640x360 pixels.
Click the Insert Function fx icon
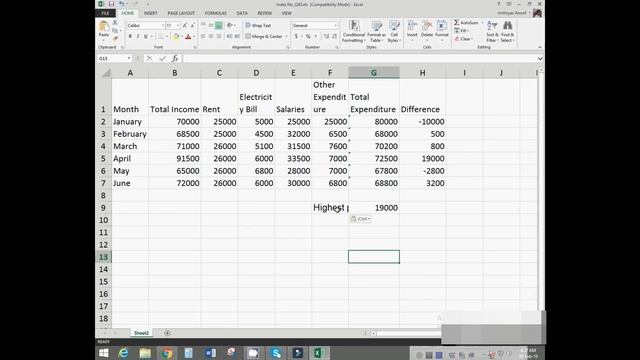(x=175, y=58)
